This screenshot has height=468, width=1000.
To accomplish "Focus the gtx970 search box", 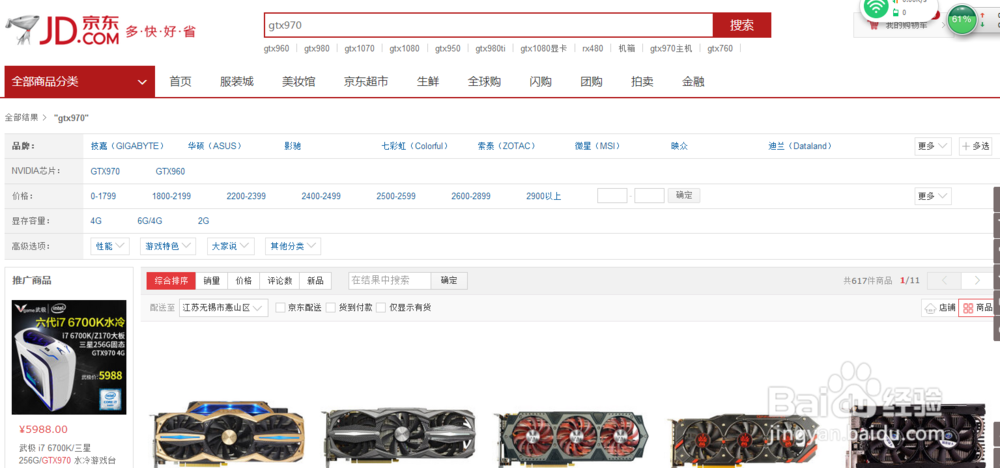I will click(x=489, y=26).
